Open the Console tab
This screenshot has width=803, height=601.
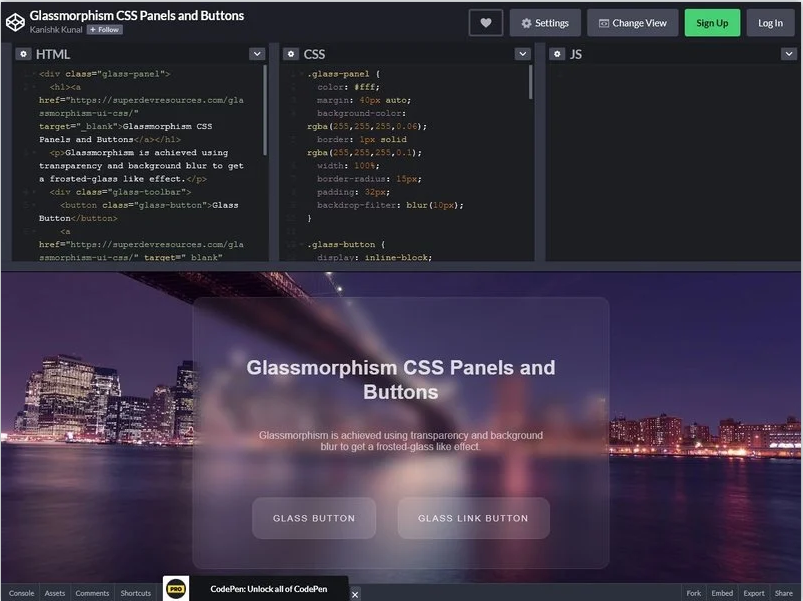coord(22,593)
